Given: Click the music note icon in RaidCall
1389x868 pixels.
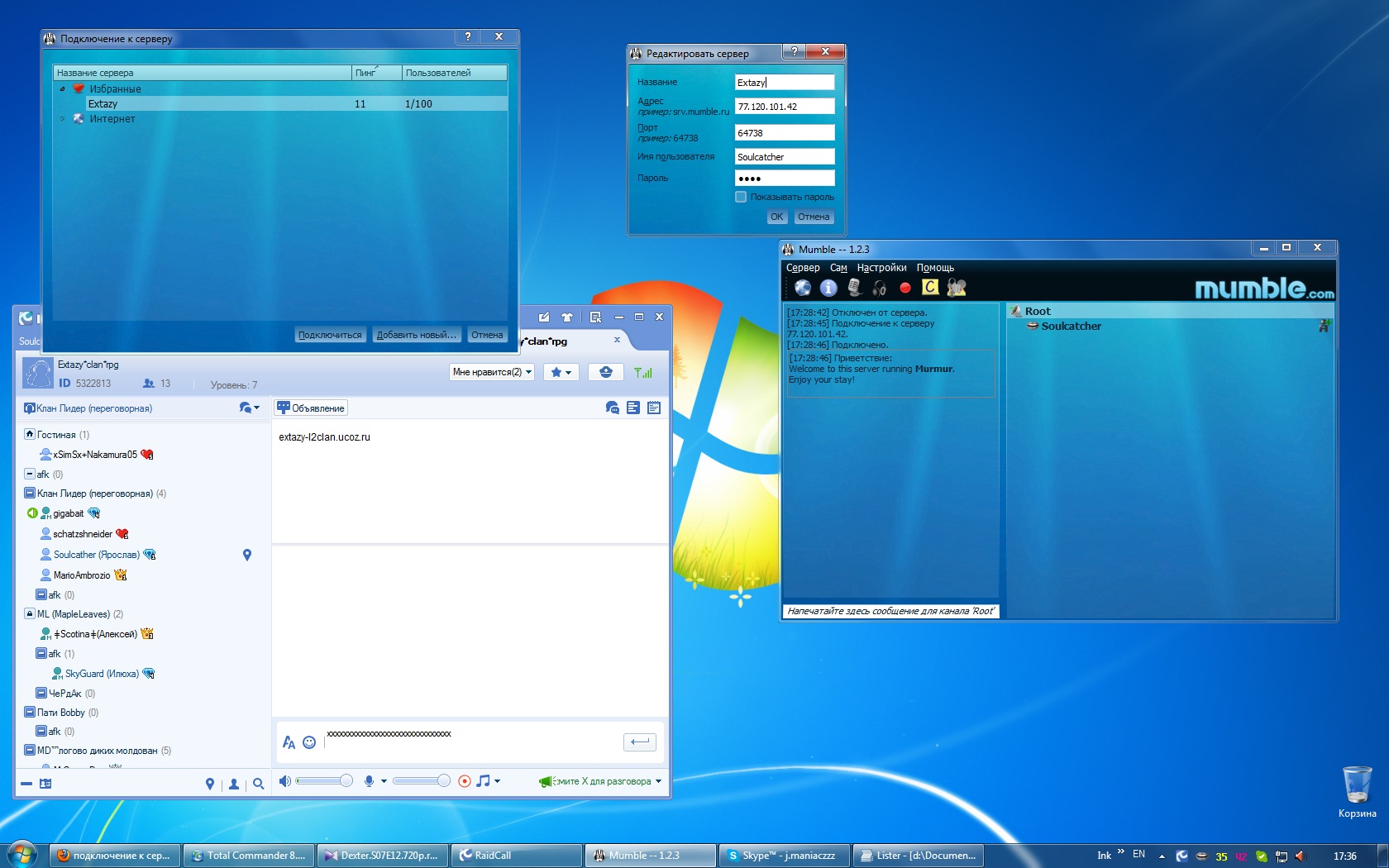Looking at the screenshot, I should pos(483,781).
